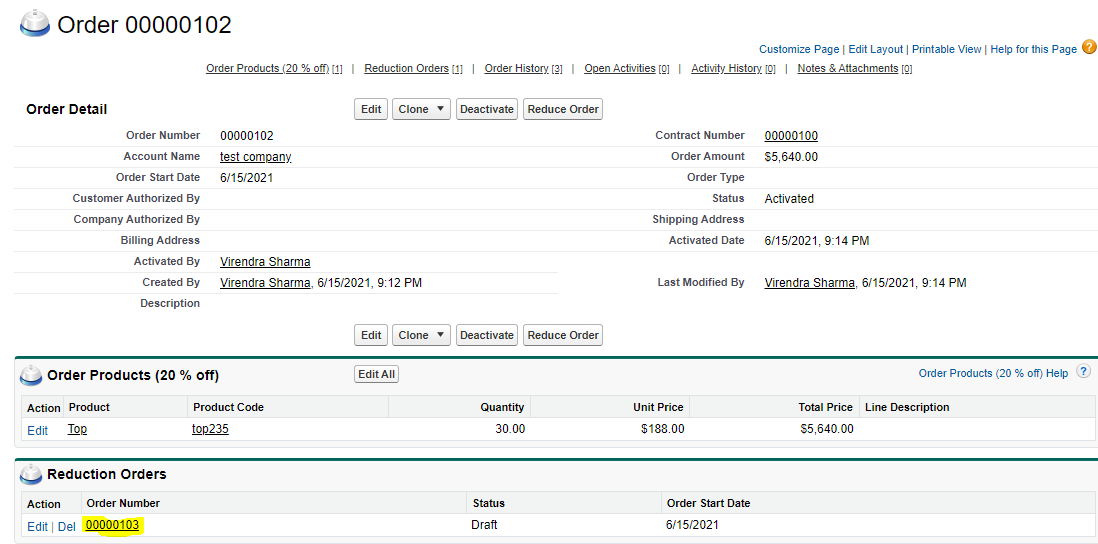
Task: Click the Order Products section help question mark icon
Action: pyautogui.click(x=1083, y=372)
